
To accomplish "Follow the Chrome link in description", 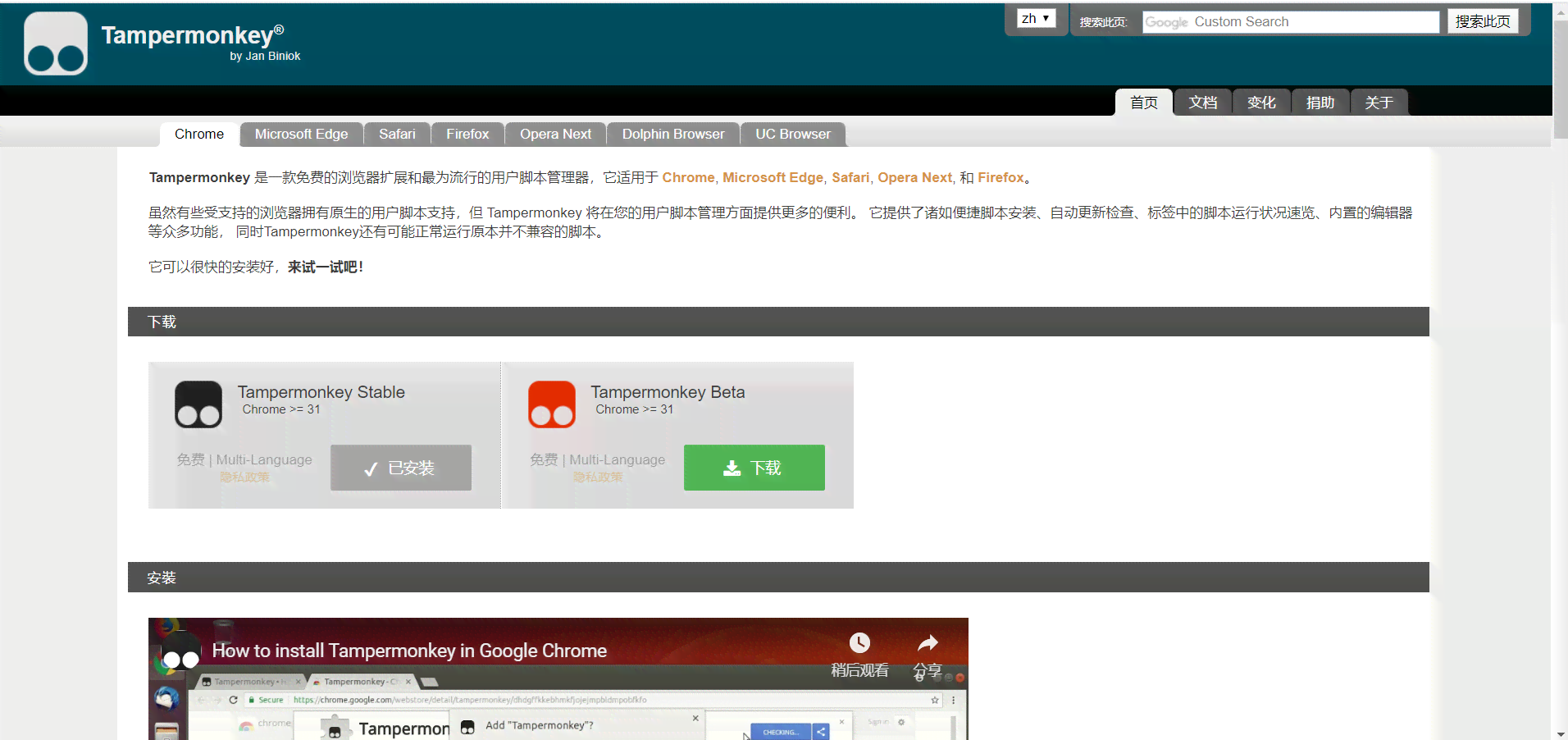I will pos(688,177).
